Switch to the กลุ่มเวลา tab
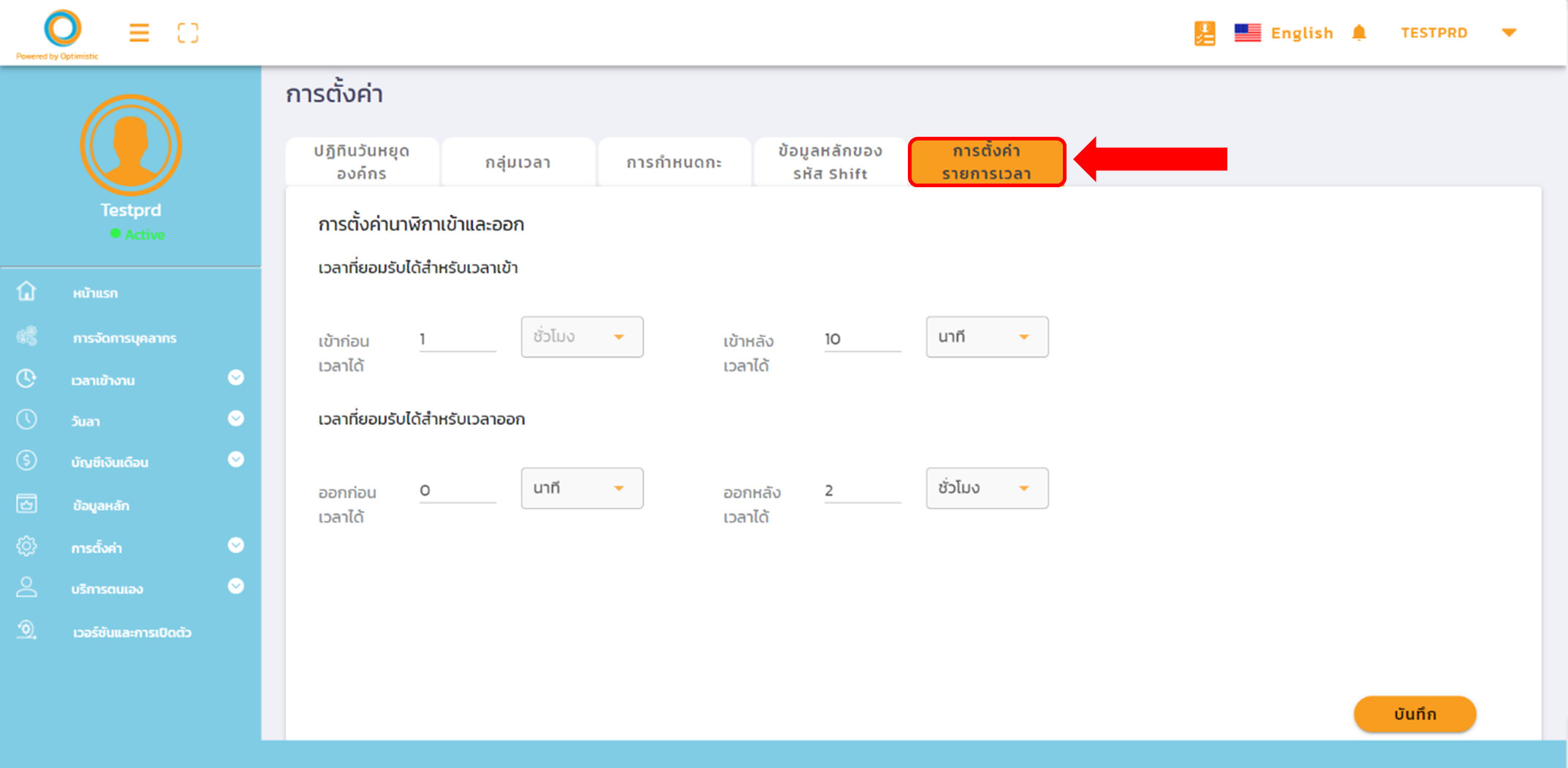This screenshot has height=768, width=1568. click(x=518, y=162)
